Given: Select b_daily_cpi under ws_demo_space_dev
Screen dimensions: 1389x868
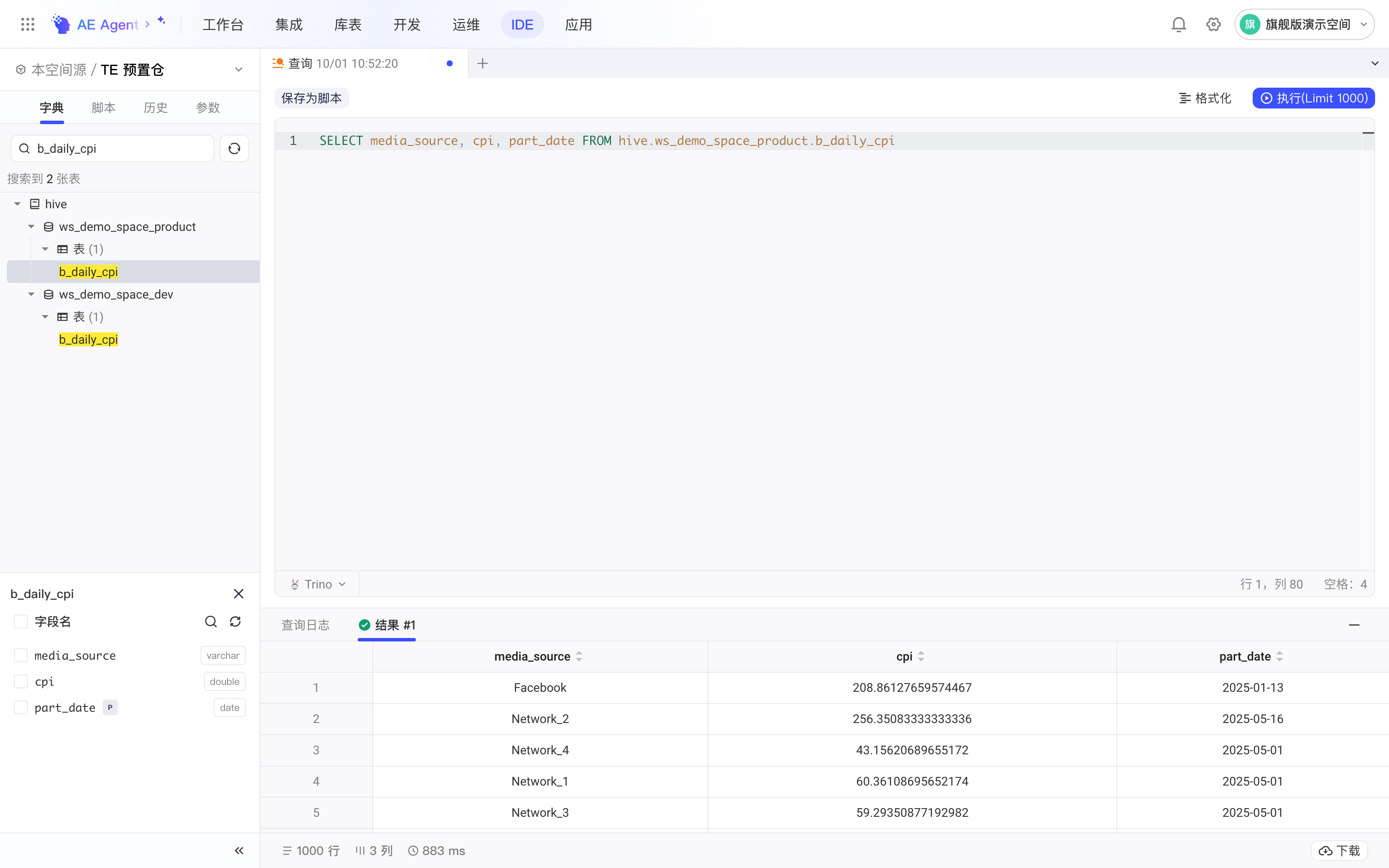Looking at the screenshot, I should tap(89, 339).
